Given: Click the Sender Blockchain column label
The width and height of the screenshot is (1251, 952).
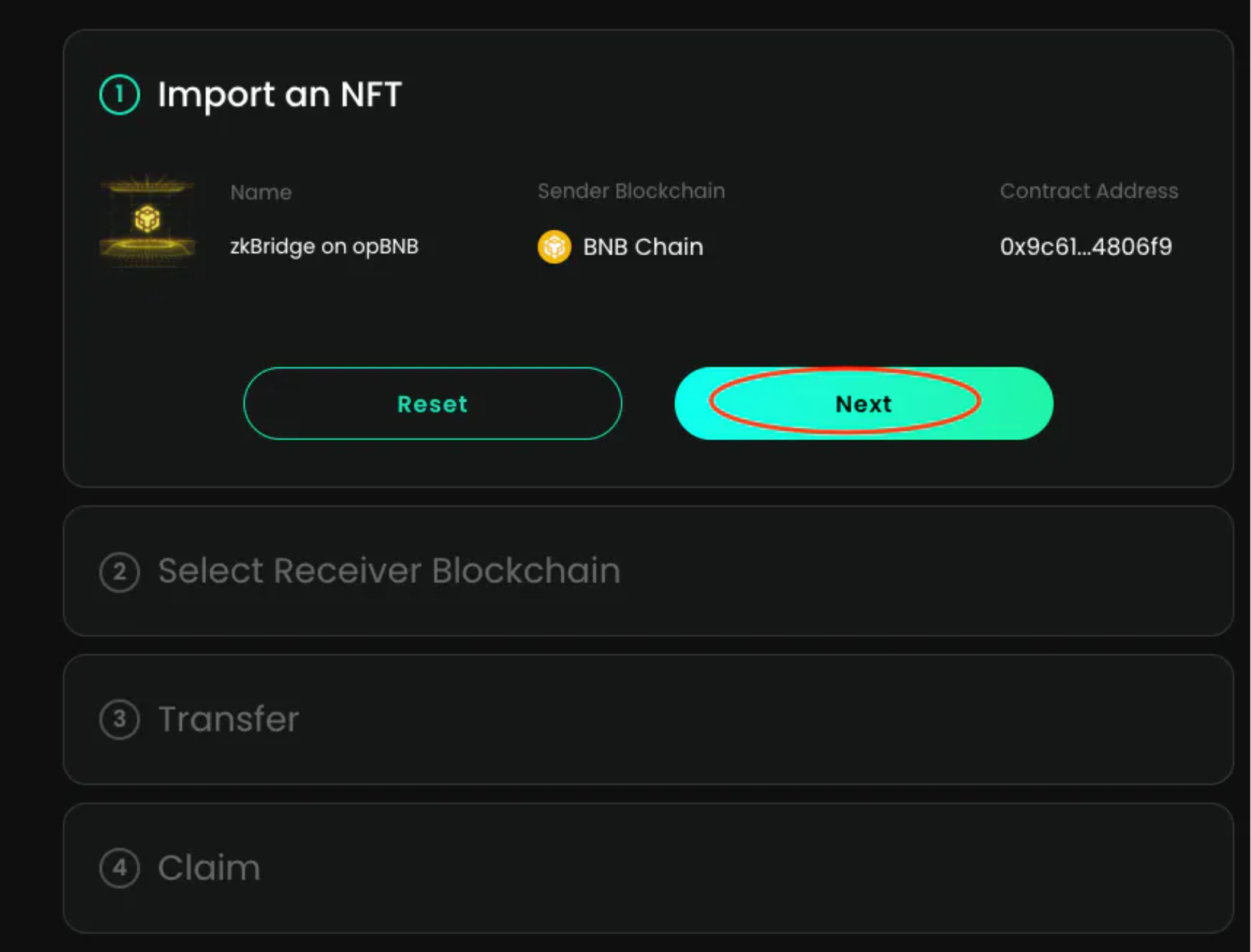Looking at the screenshot, I should 631,191.
